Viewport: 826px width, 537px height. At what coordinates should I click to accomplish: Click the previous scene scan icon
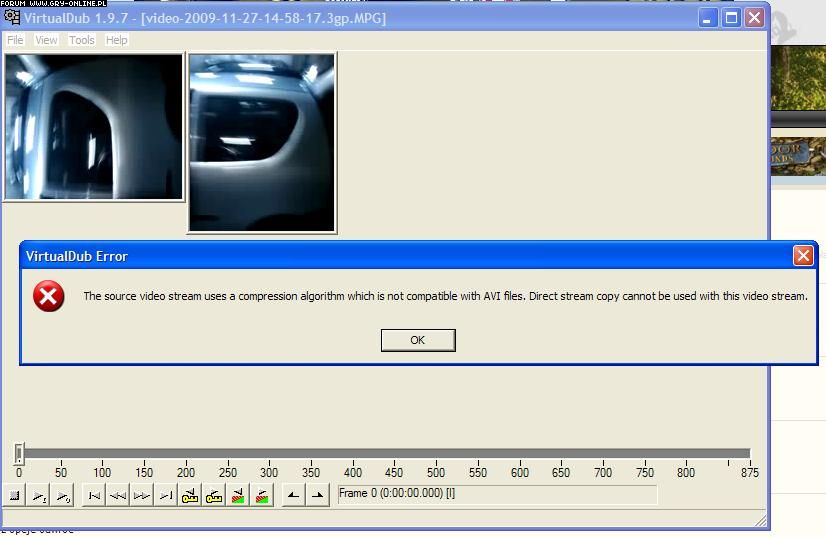[238, 495]
